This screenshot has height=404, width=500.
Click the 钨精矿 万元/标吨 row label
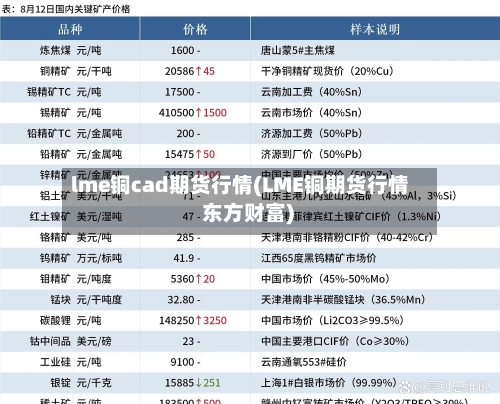coord(81,258)
